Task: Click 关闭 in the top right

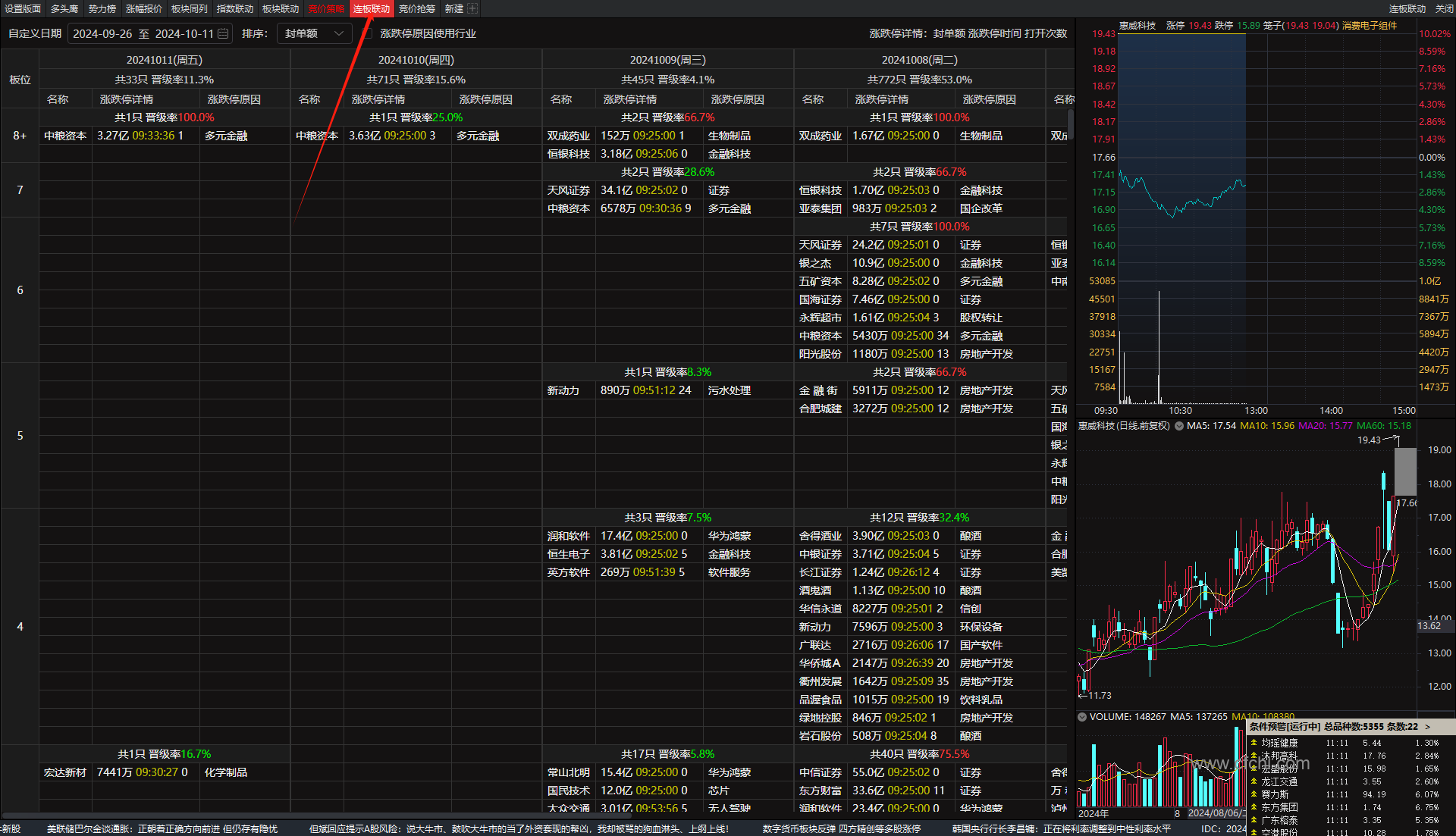Action: (1444, 9)
